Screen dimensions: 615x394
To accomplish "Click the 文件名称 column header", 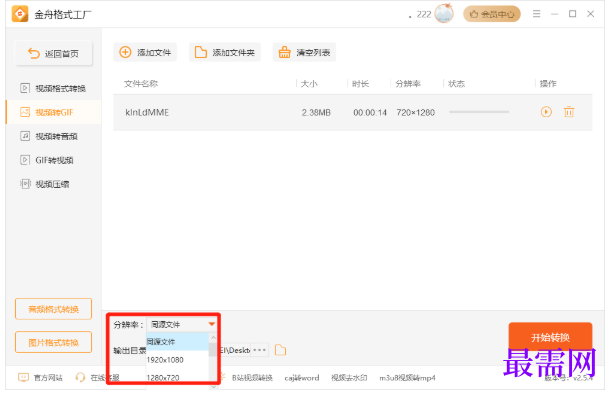I will click(x=141, y=84).
